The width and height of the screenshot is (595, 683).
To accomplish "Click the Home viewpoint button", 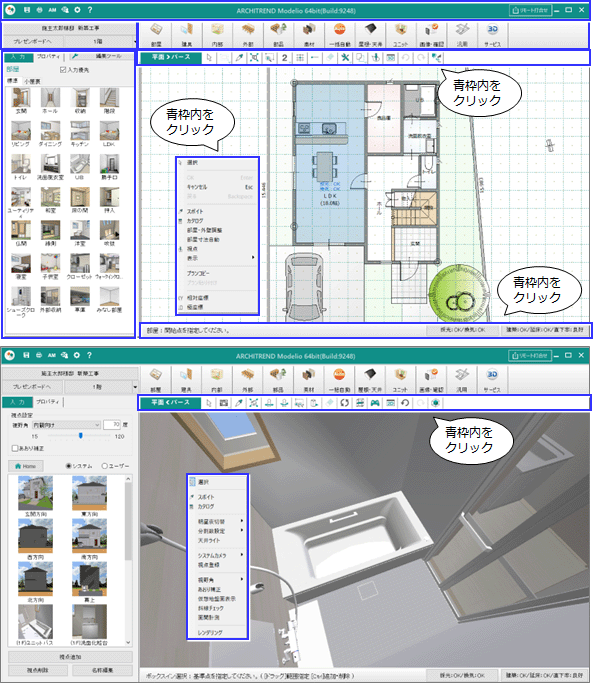I will pos(26,466).
